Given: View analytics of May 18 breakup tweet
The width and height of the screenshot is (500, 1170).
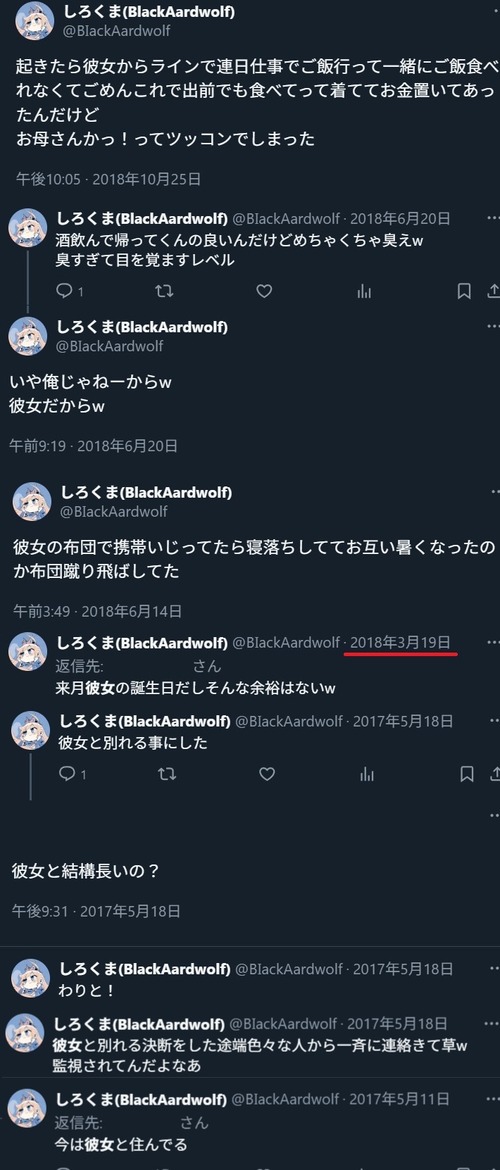Looking at the screenshot, I should tap(367, 775).
